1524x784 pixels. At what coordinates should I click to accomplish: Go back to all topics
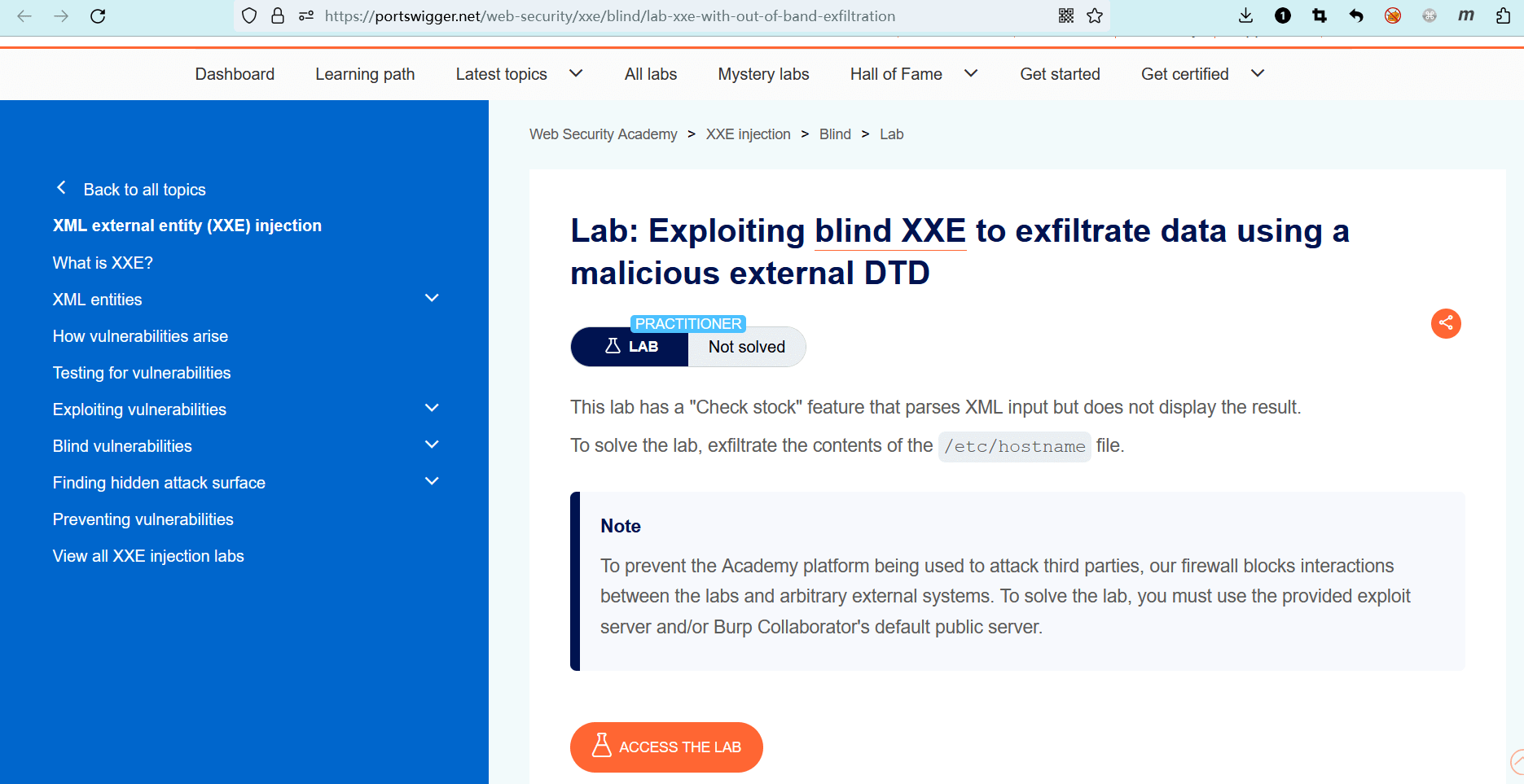click(145, 190)
